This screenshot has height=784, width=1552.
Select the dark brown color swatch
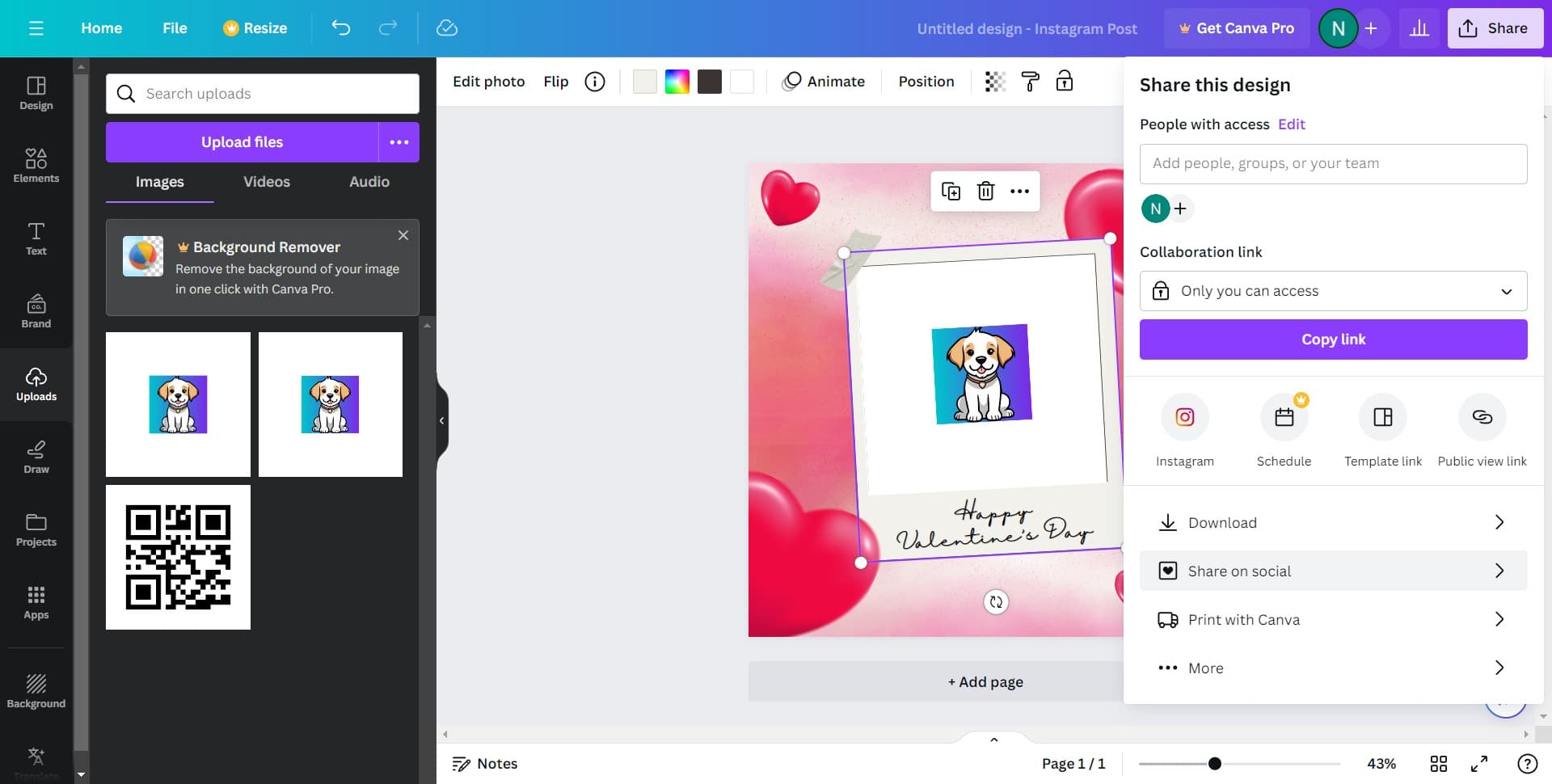(709, 82)
